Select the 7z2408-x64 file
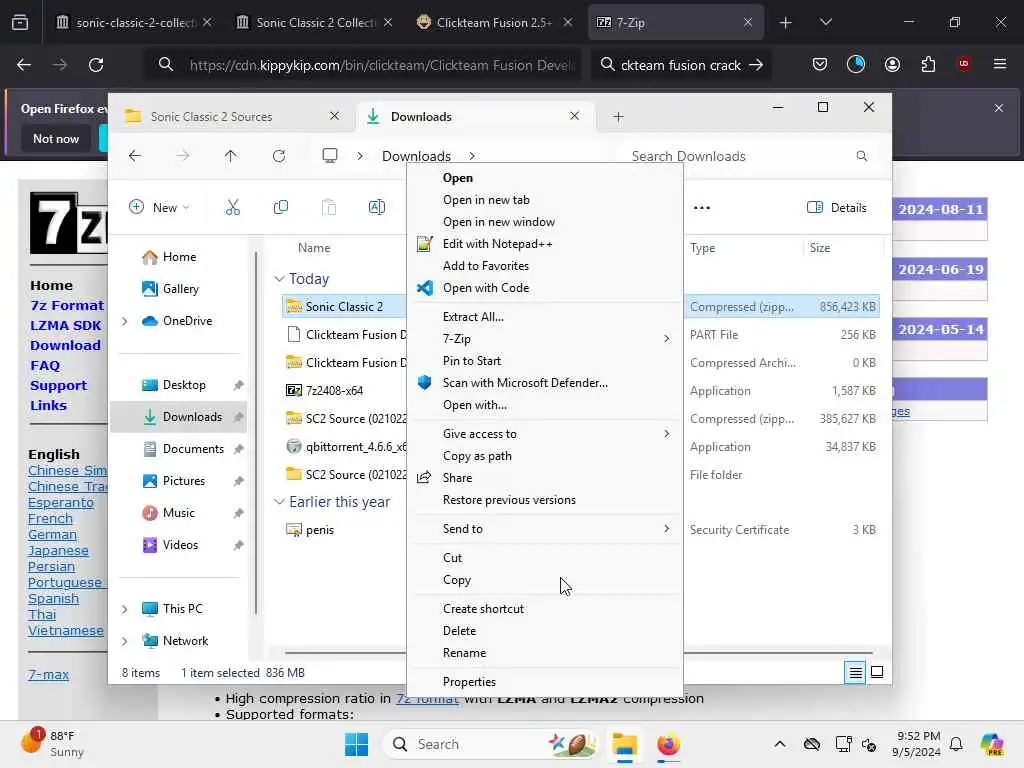The height and width of the screenshot is (768, 1024). 334,391
